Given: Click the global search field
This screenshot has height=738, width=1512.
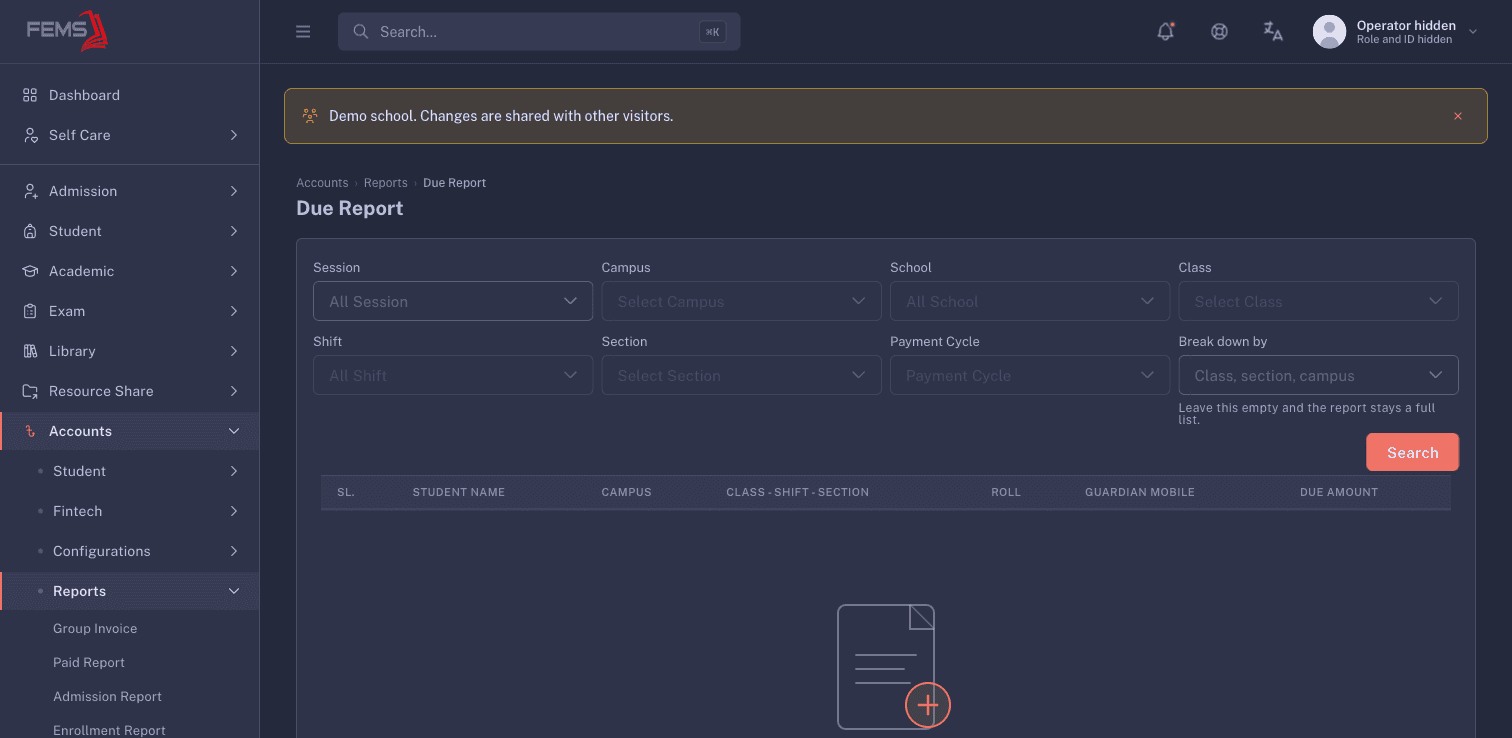Looking at the screenshot, I should pos(539,32).
